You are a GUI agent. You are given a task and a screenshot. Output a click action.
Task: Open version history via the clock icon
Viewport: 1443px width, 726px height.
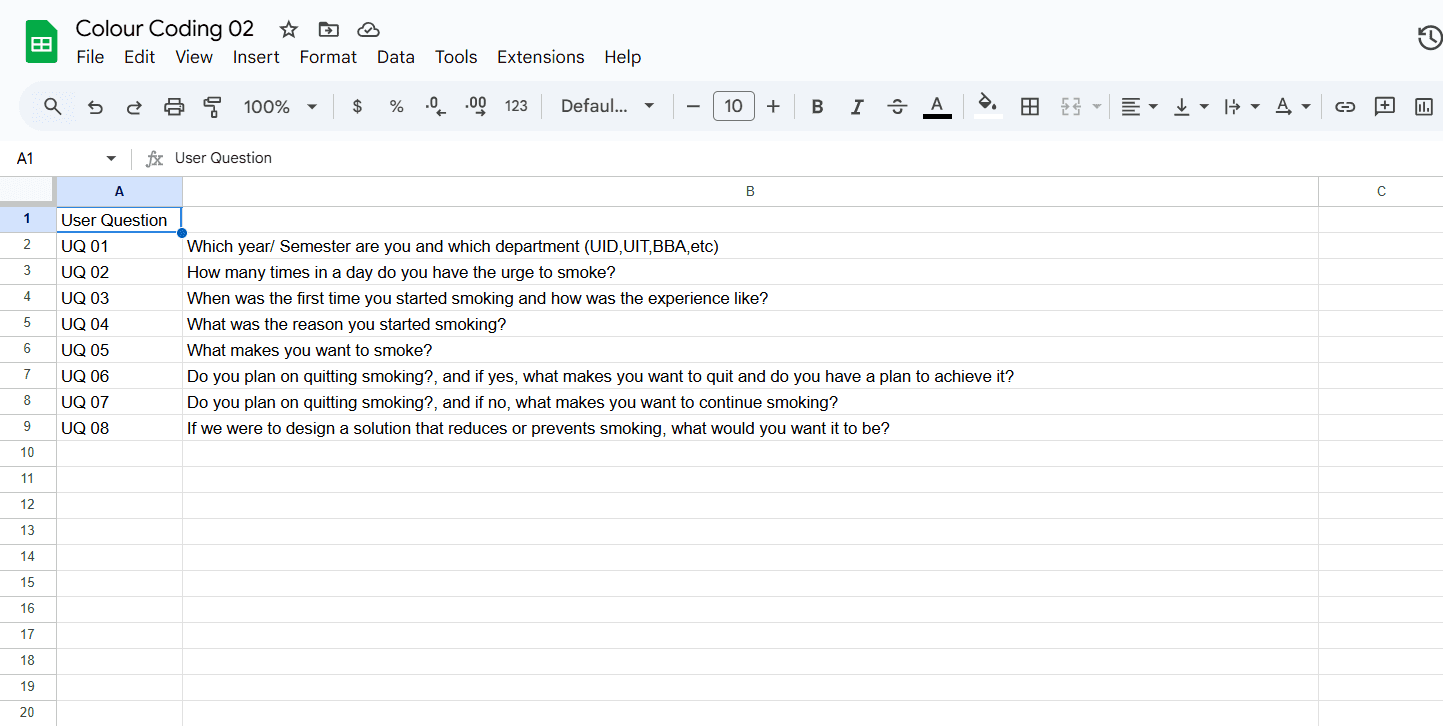1429,37
